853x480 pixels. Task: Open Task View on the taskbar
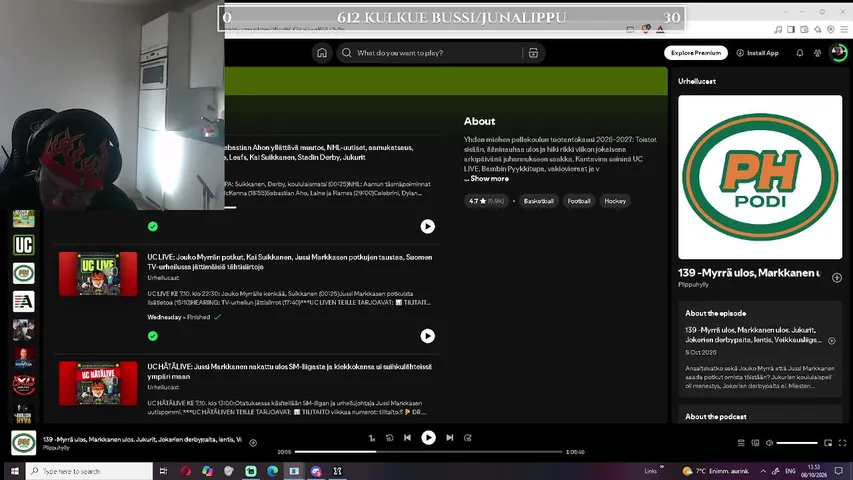click(x=164, y=471)
